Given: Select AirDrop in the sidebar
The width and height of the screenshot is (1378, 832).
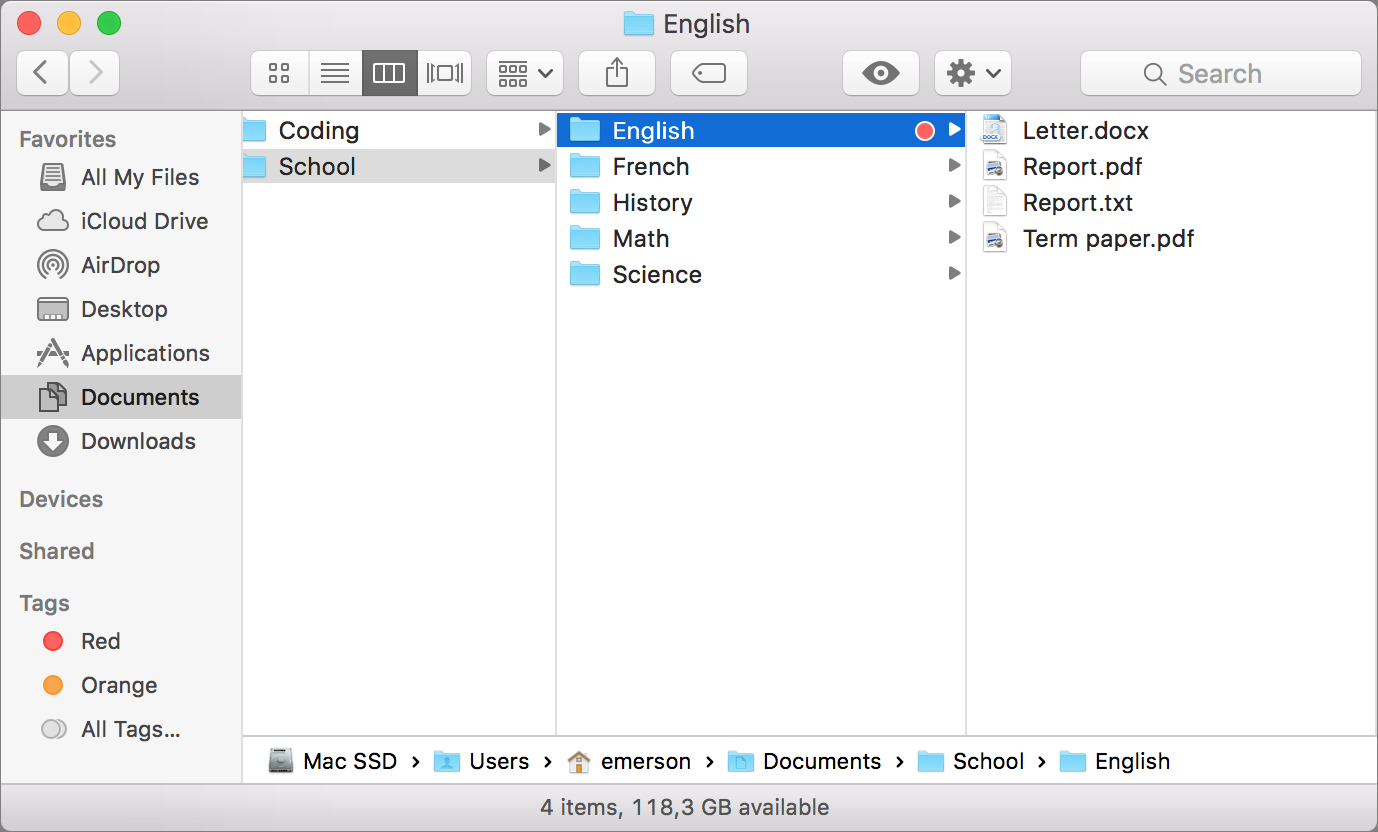Looking at the screenshot, I should tap(120, 265).
